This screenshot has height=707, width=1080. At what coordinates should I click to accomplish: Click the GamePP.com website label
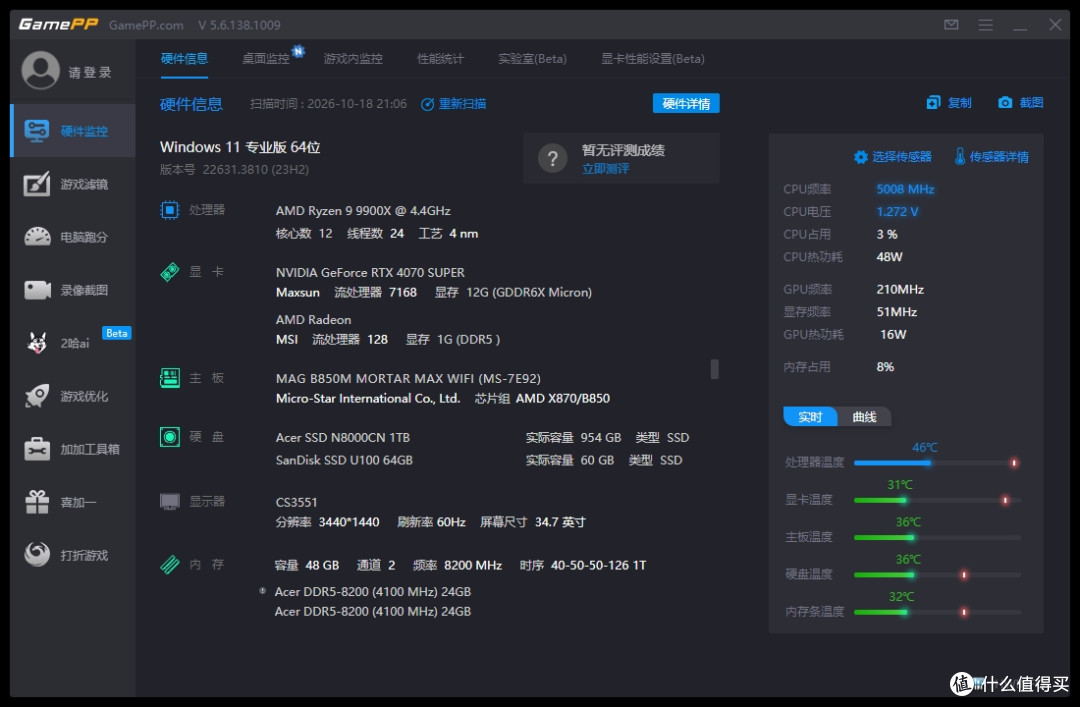[x=146, y=25]
